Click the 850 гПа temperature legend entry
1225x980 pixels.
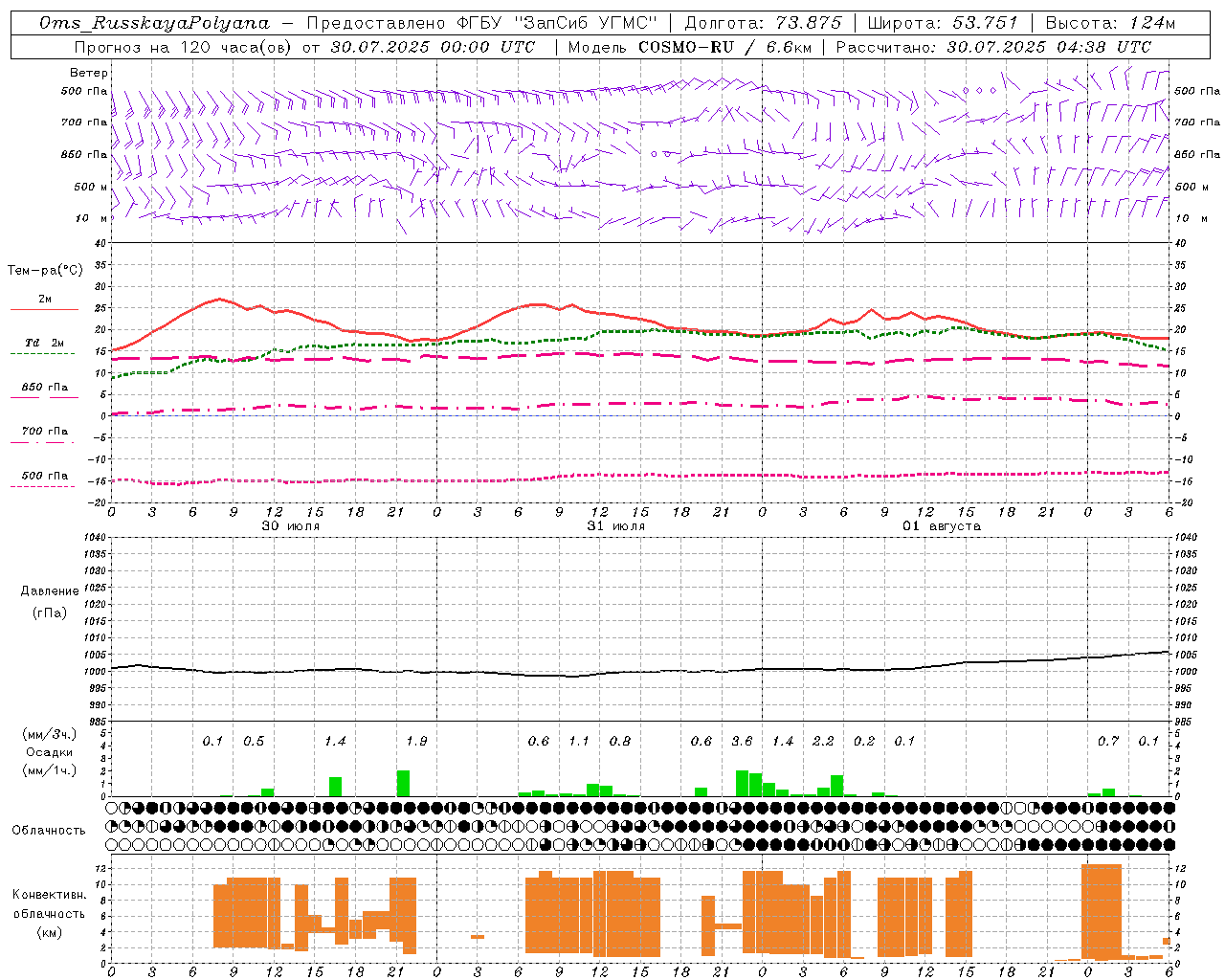45,388
